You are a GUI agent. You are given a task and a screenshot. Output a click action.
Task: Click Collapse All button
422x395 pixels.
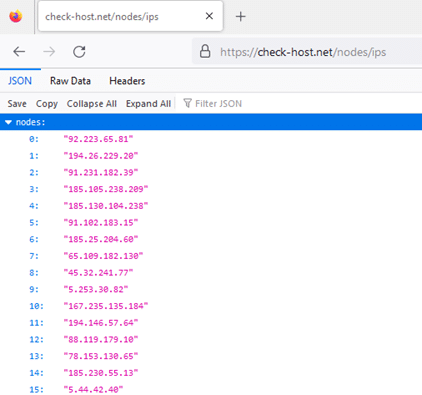92,104
